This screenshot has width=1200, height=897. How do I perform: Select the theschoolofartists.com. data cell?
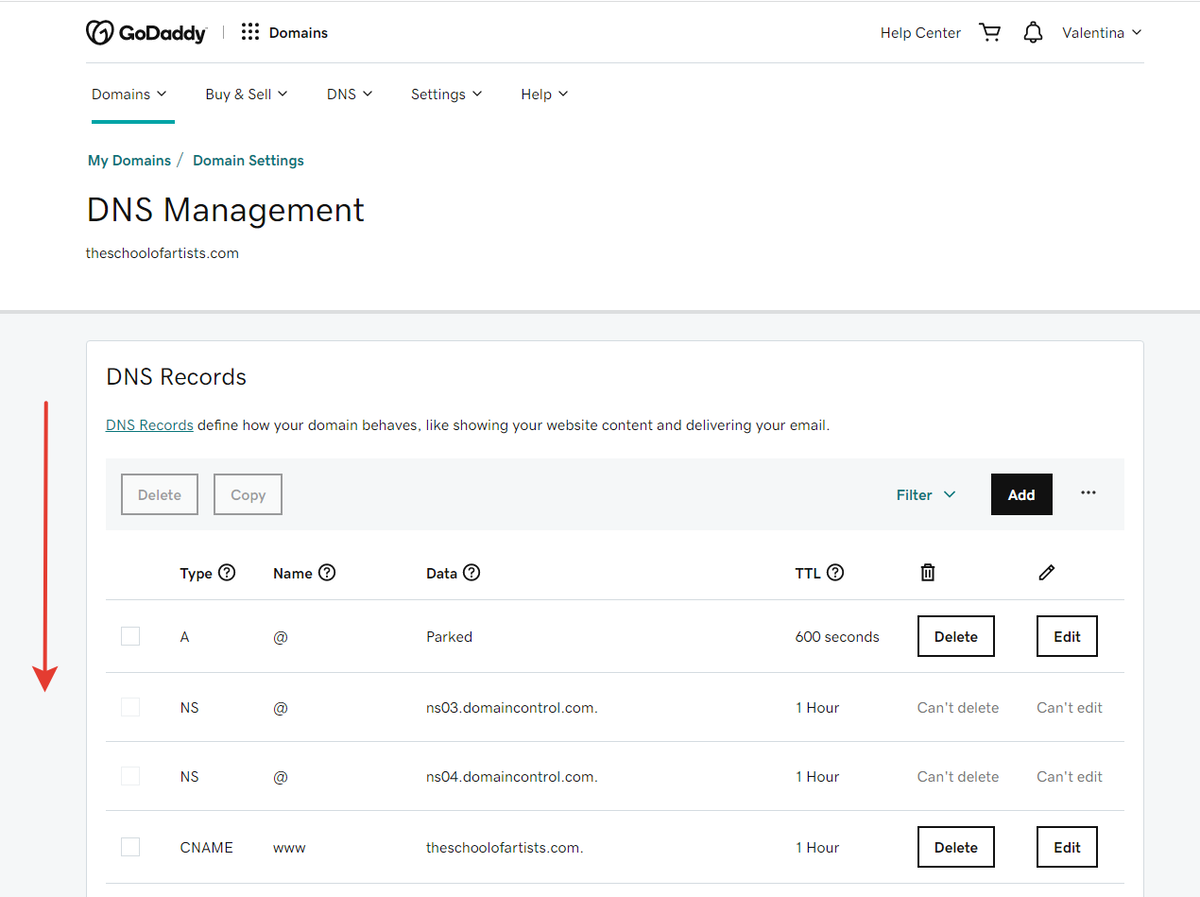(505, 847)
